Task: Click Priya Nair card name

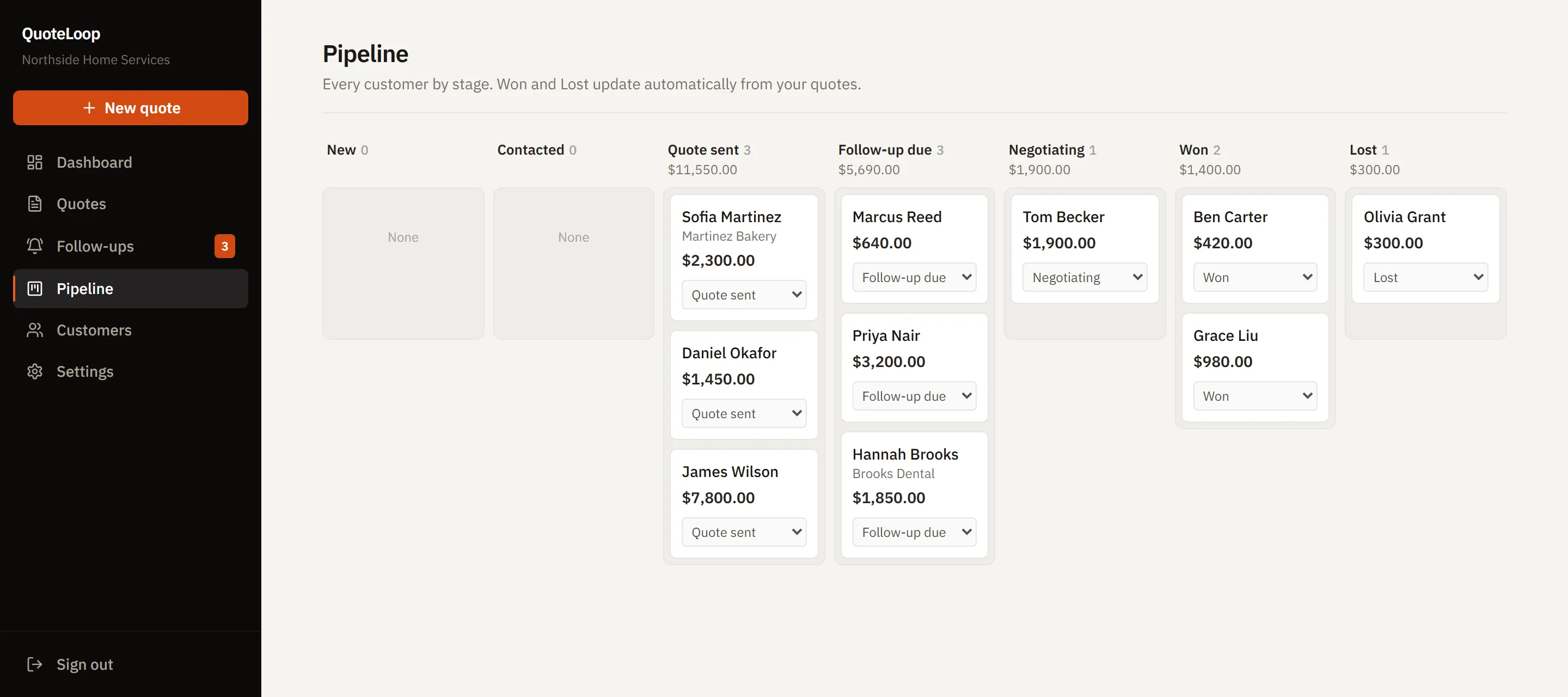Action: pos(886,335)
